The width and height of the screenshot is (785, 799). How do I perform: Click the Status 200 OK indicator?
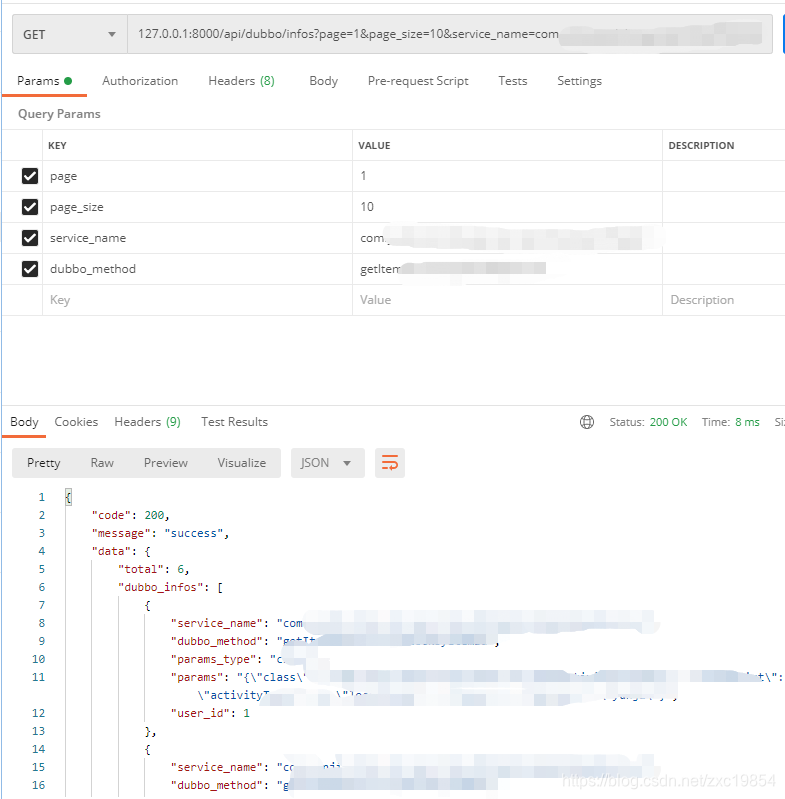(648, 422)
